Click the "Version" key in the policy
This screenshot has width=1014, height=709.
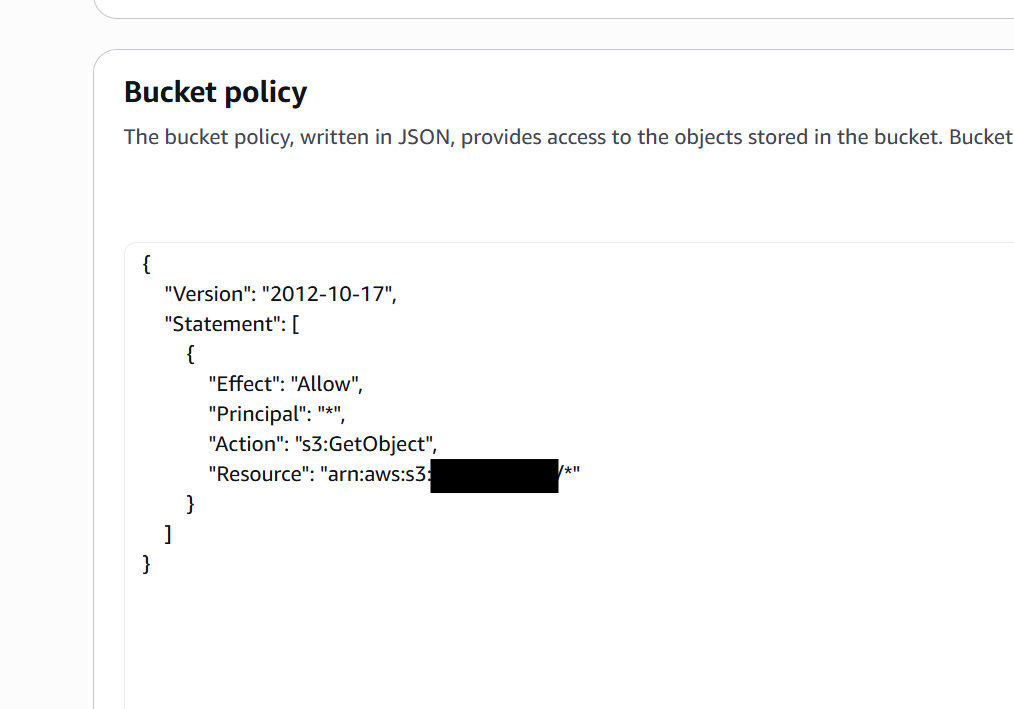(208, 294)
